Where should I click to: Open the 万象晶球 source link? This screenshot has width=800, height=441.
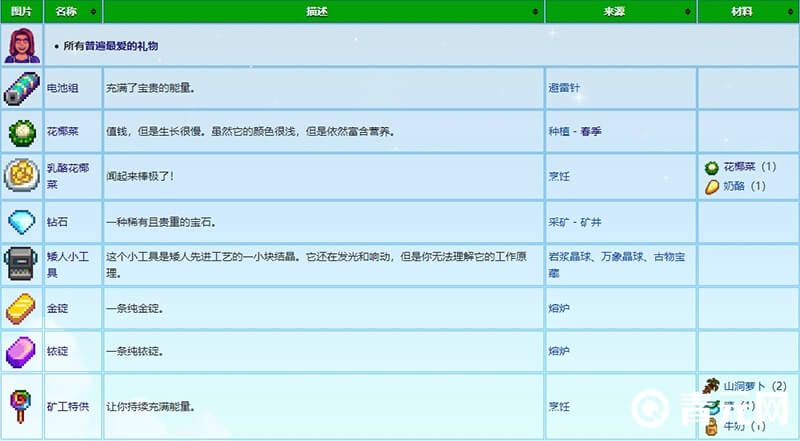pyautogui.click(x=622, y=257)
